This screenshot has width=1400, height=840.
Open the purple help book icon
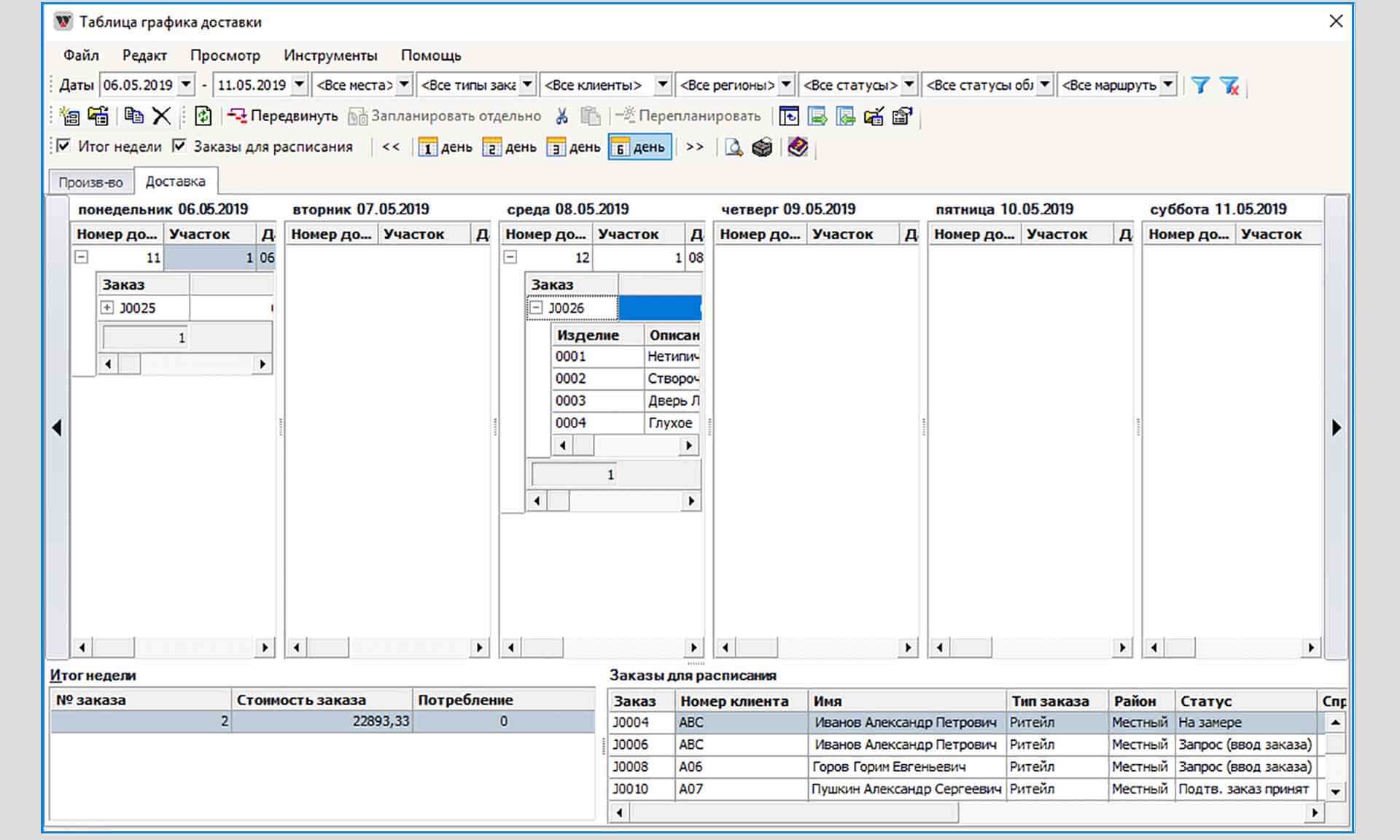798,147
